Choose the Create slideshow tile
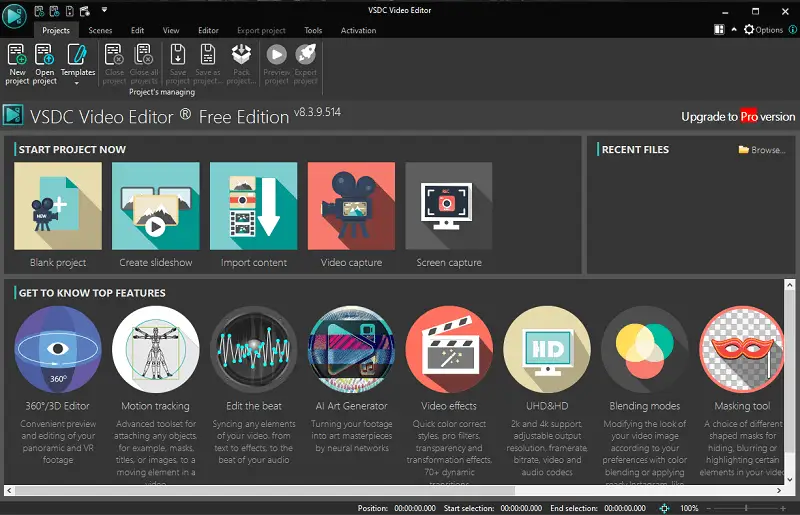Screen dimensions: 800x515 [x=156, y=206]
